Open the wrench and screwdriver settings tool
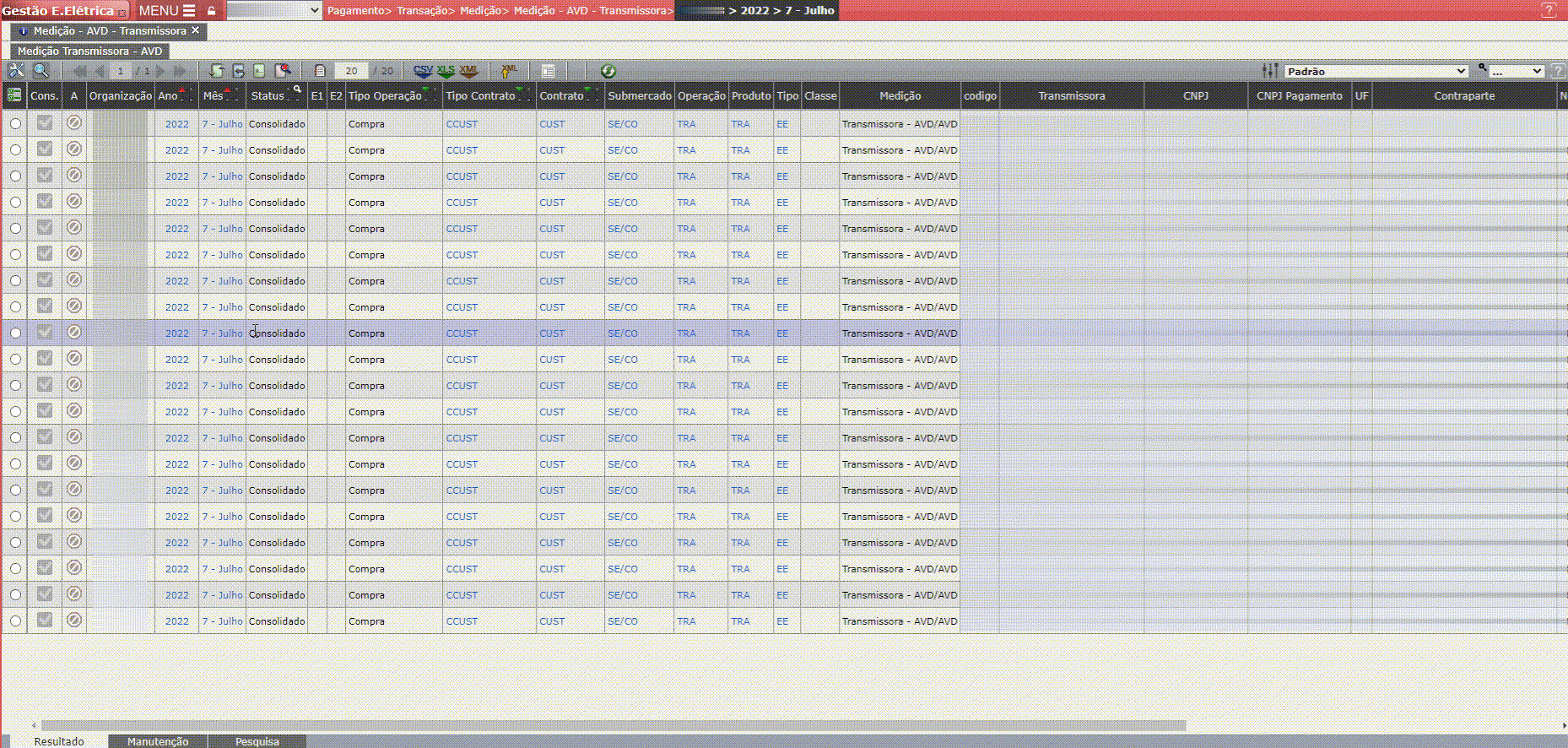This screenshot has height=748, width=1568. (16, 71)
